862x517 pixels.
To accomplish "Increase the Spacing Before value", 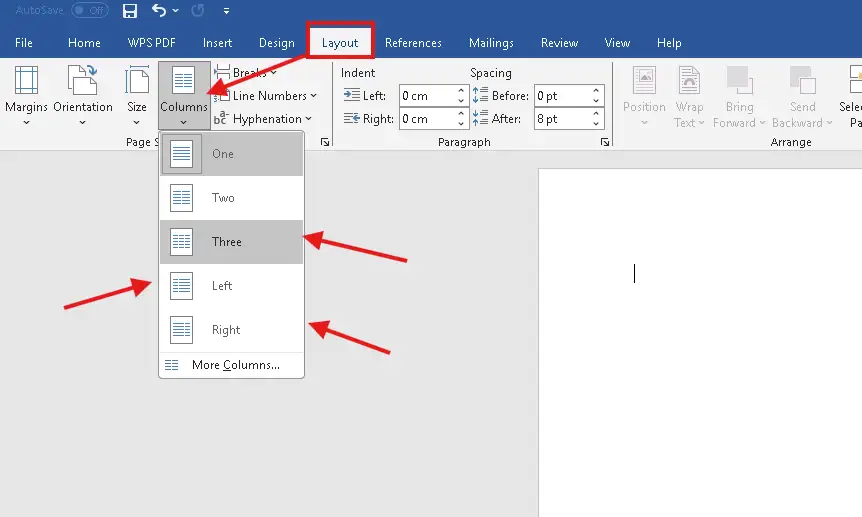I will tap(596, 91).
